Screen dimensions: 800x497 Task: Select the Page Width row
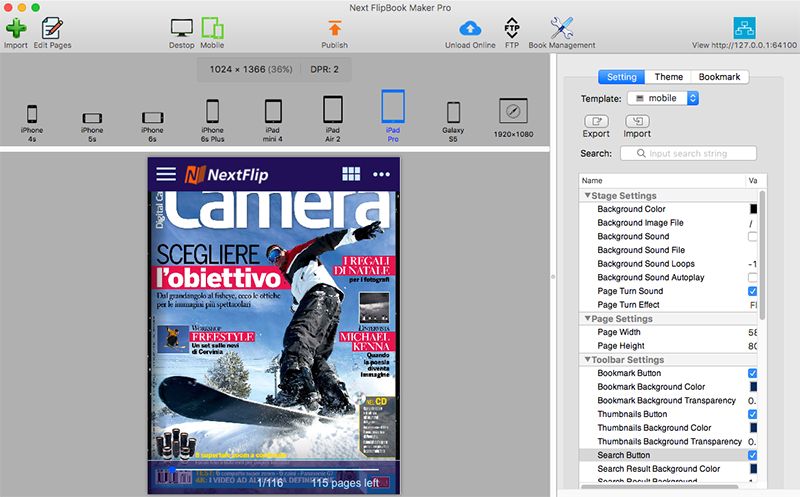[x=668, y=332]
